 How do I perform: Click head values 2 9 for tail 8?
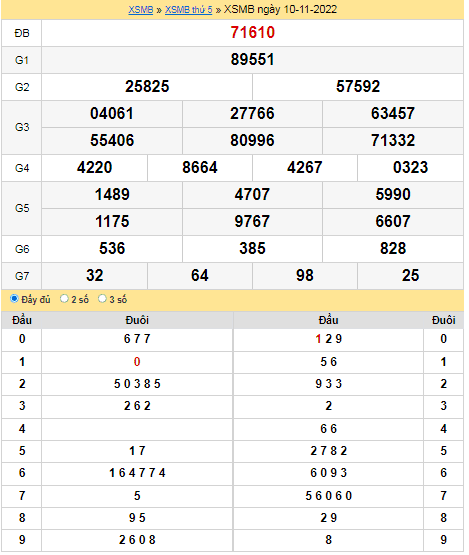coord(328,518)
